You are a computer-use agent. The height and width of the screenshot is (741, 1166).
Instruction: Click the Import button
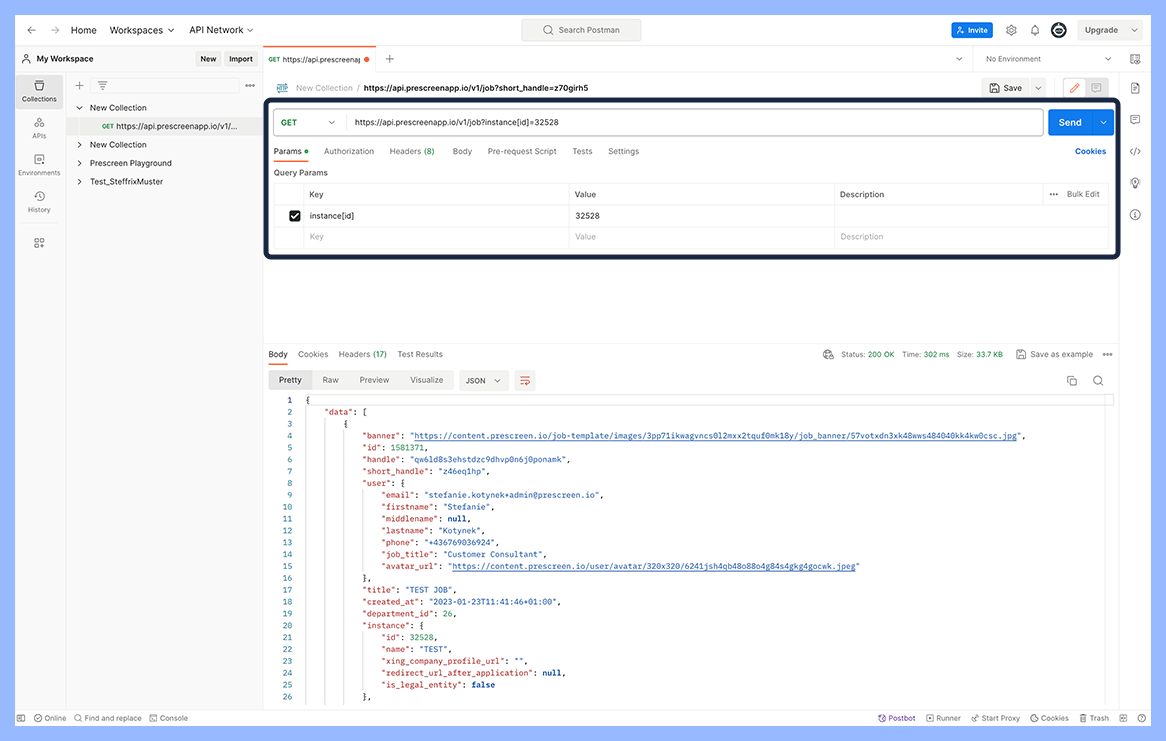(241, 59)
